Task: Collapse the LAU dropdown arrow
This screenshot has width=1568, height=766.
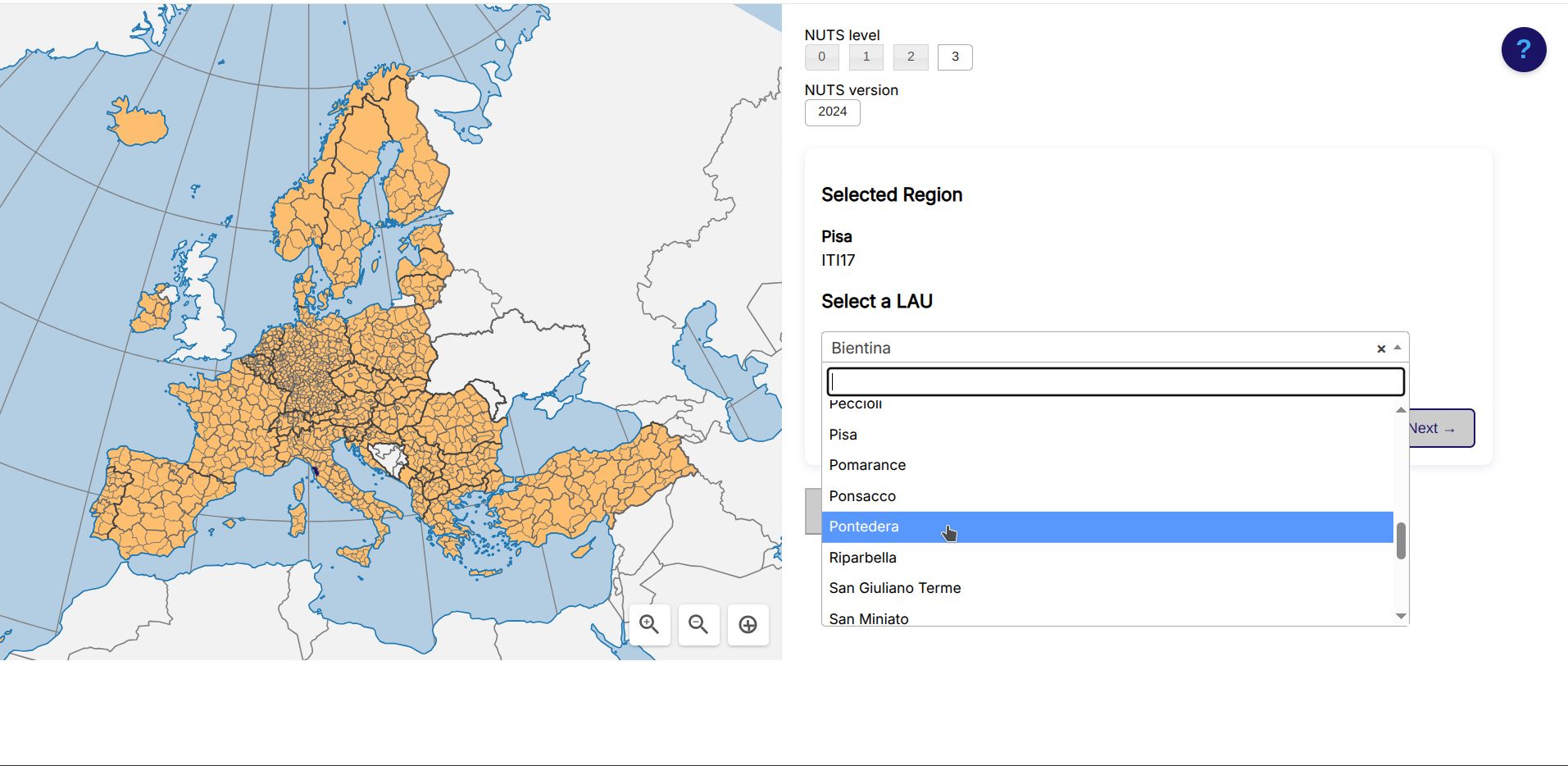Action: [x=1398, y=348]
